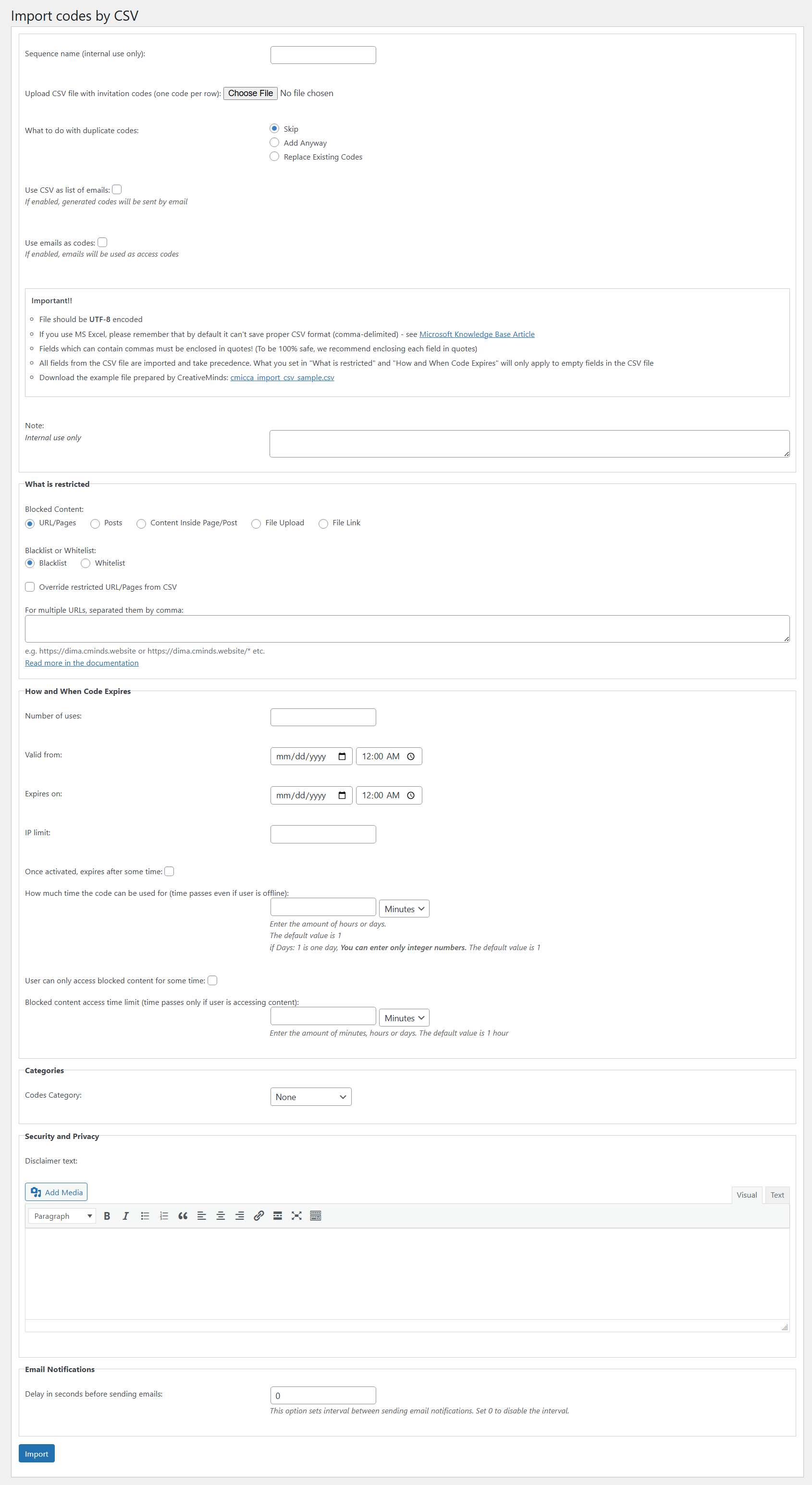Viewport: 812px width, 1485px height.
Task: Open the calendar picker for Valid from date
Action: coord(342,756)
